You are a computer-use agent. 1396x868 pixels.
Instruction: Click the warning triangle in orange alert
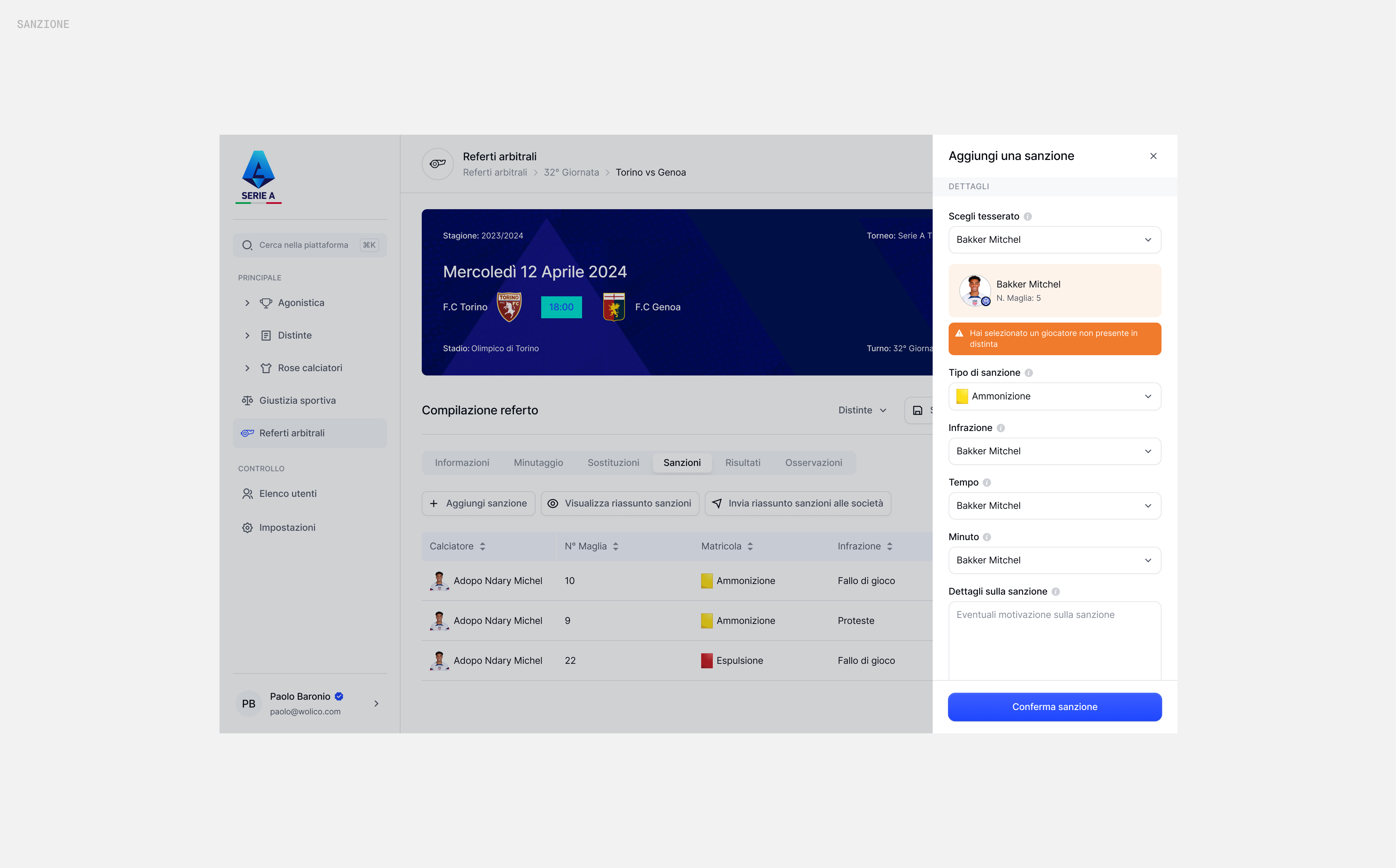959,333
